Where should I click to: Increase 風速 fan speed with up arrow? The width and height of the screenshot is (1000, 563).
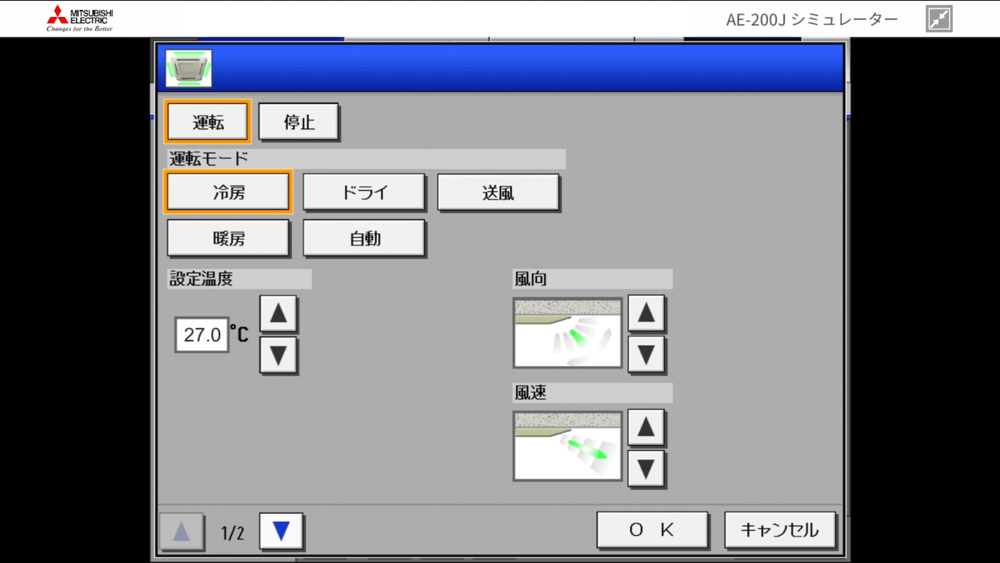pos(646,427)
